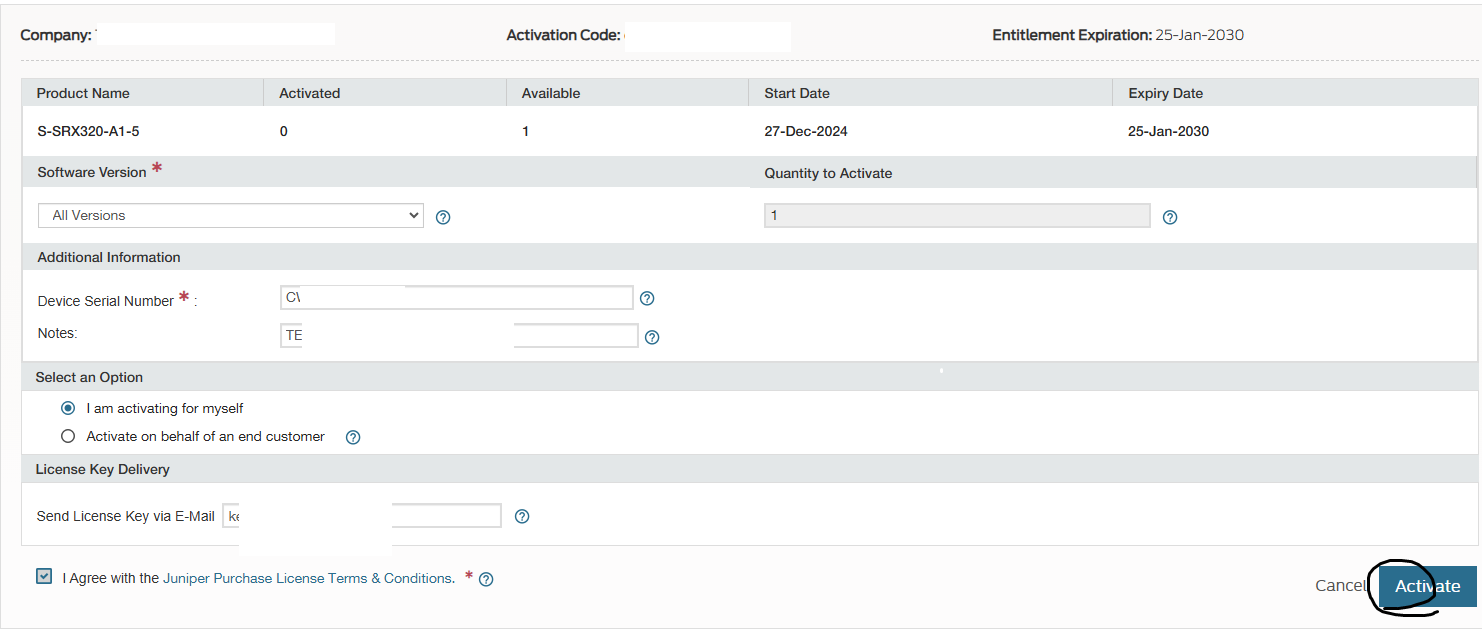Click the 'Available' column header
This screenshot has width=1482, height=629.
point(551,93)
